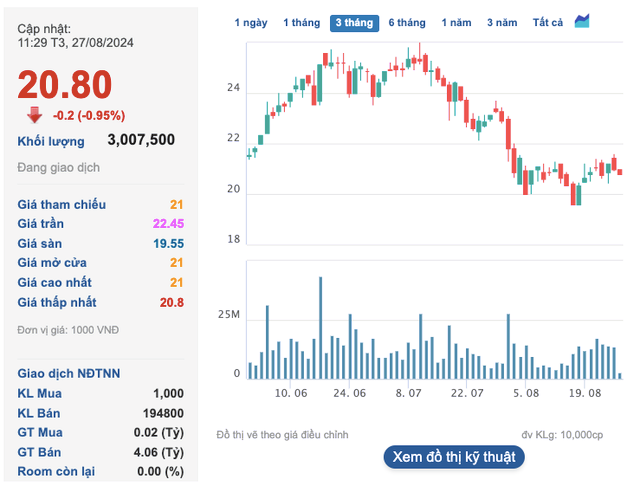Image resolution: width=640 pixels, height=487 pixels.
Task: Click the red down arrow price-change icon
Action: click(34, 113)
